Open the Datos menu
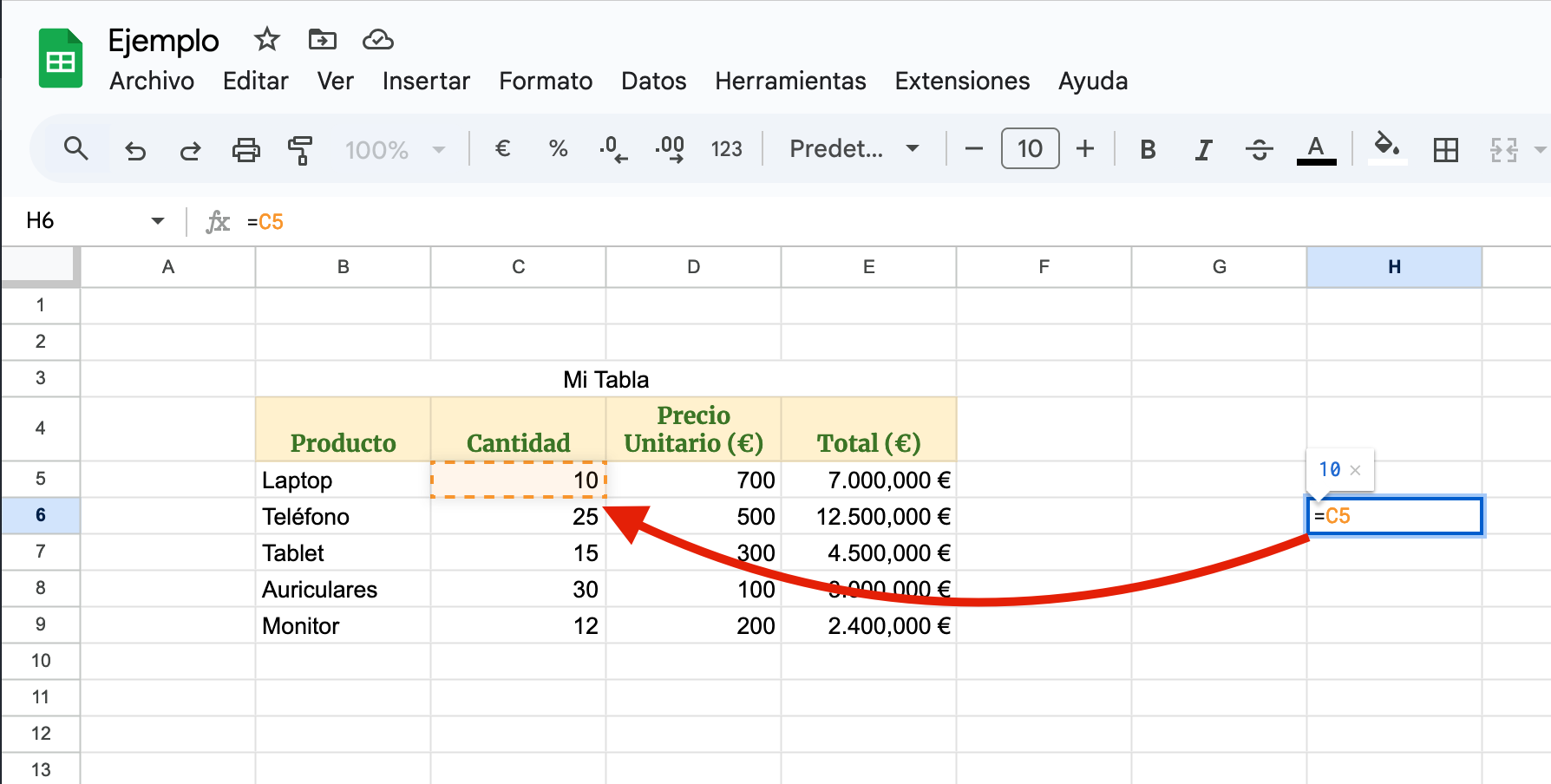 (x=653, y=82)
